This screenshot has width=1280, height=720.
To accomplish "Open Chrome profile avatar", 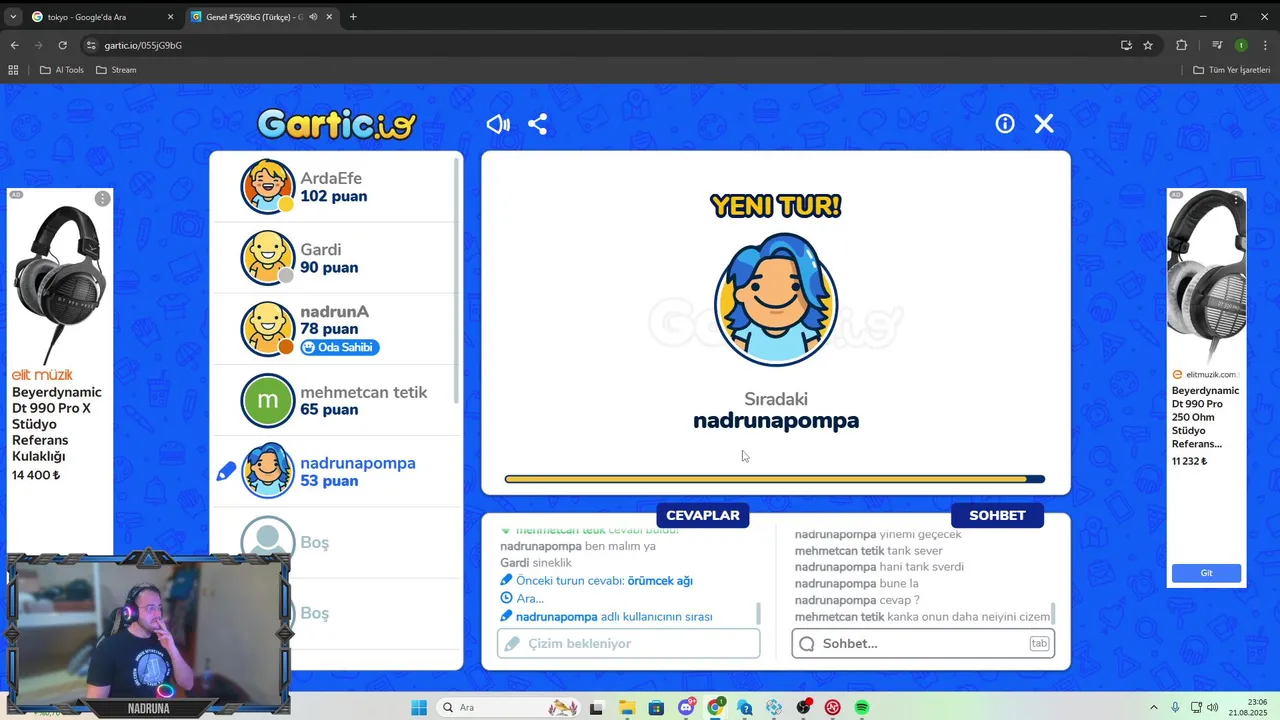I will point(1241,45).
